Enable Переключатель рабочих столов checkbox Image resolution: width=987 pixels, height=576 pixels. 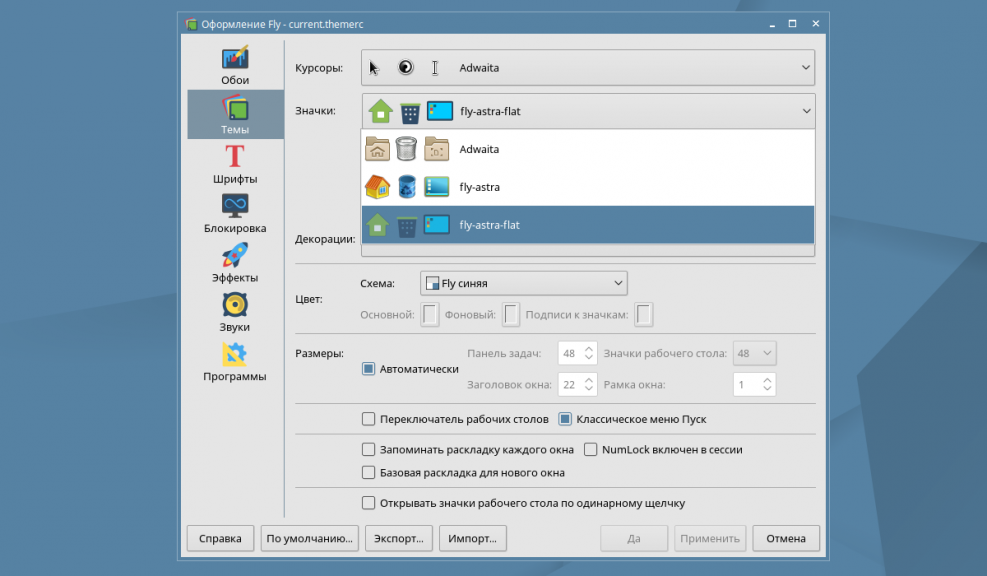tap(368, 419)
